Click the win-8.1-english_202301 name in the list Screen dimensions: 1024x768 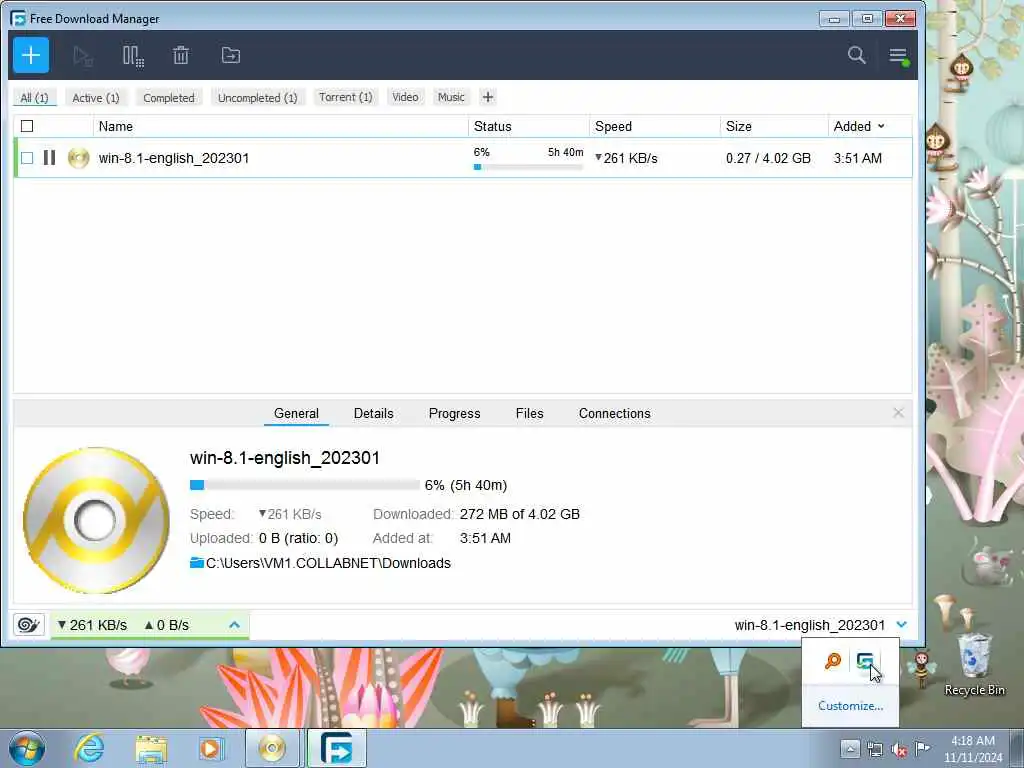(174, 158)
